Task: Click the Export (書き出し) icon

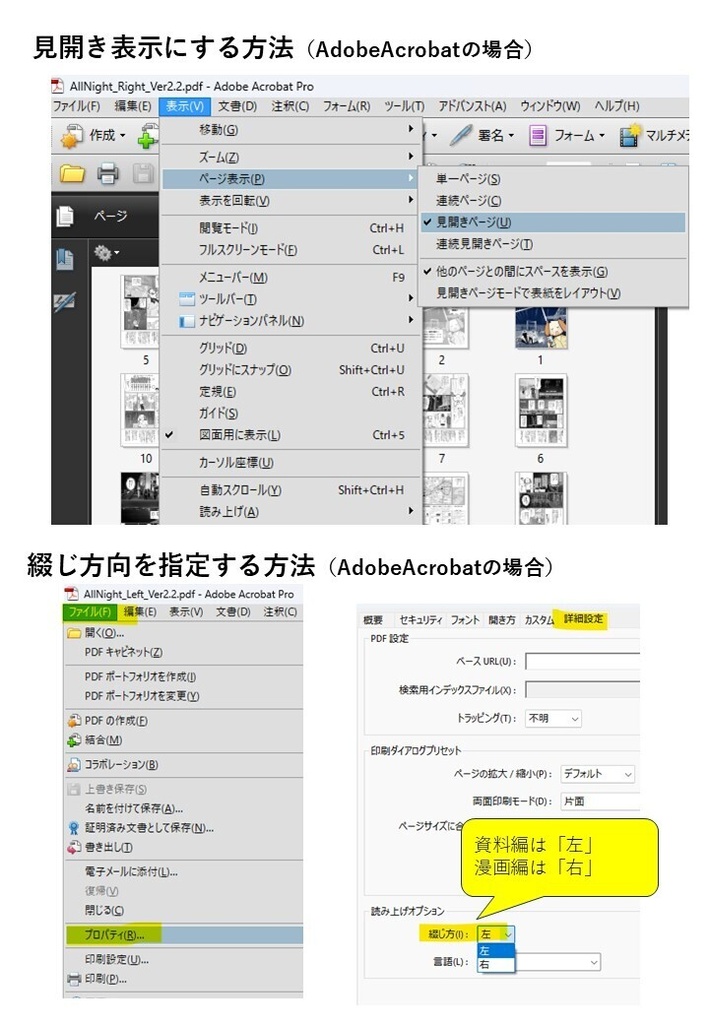Action: [74, 847]
